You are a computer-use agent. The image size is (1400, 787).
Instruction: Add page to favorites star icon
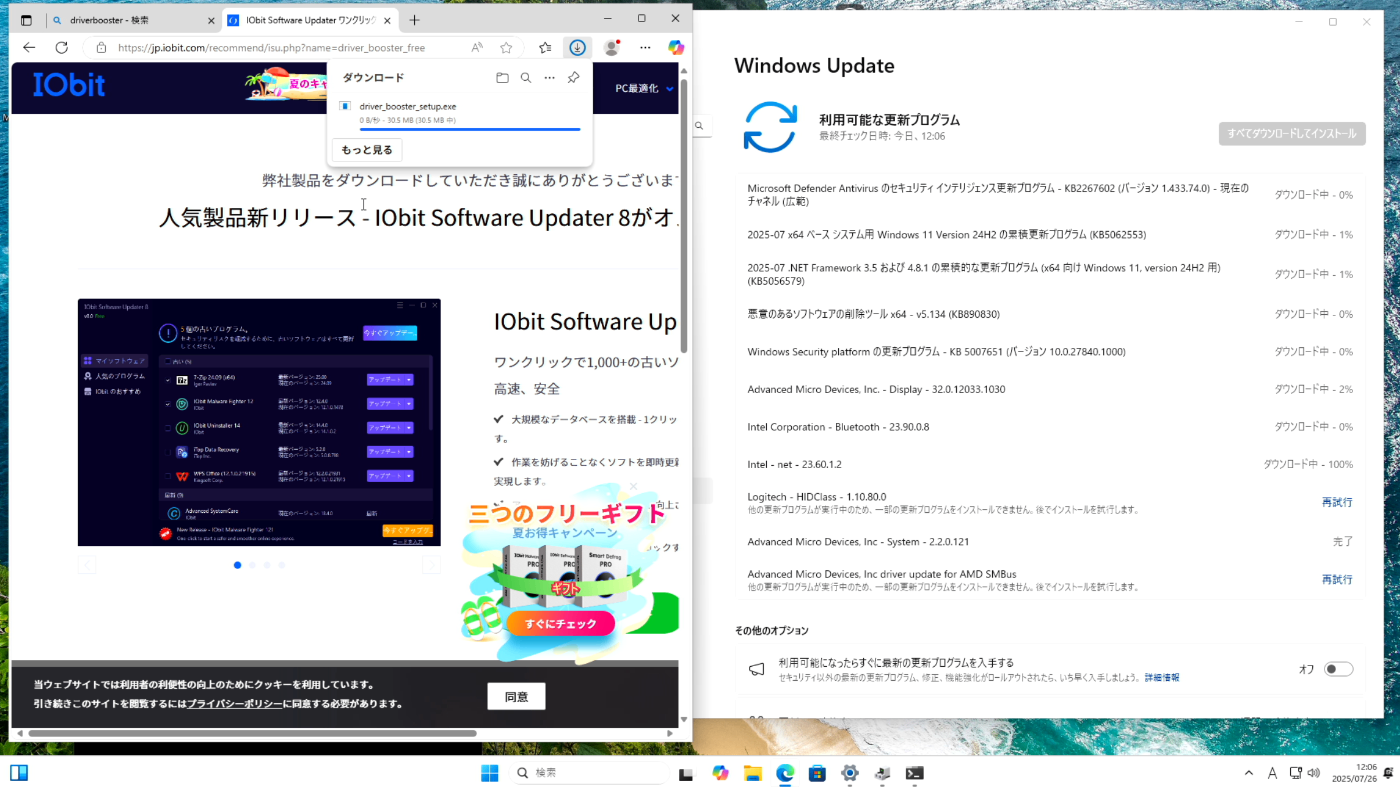(x=506, y=47)
